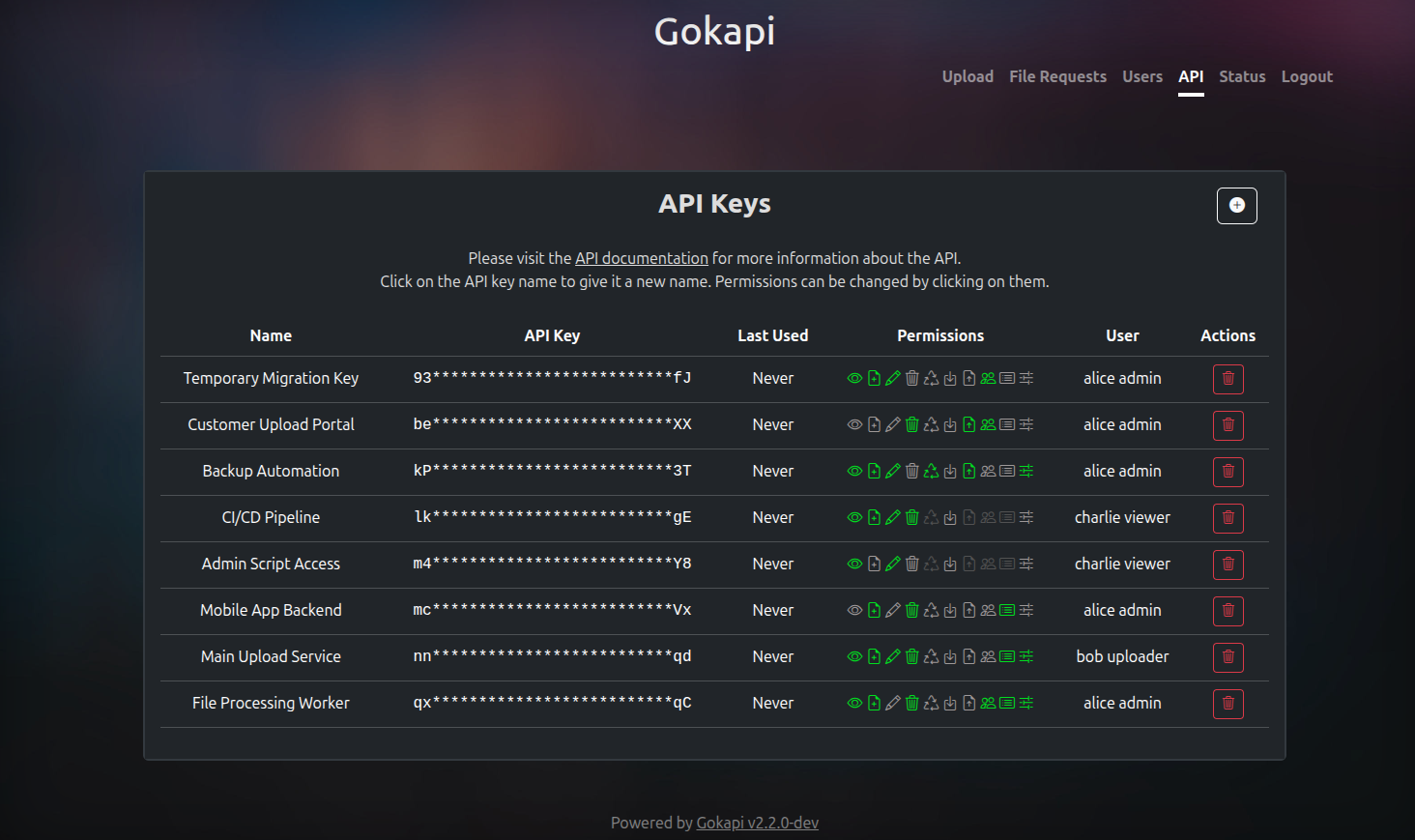Image resolution: width=1415 pixels, height=840 pixels.
Task: Open the Status page
Action: click(x=1242, y=76)
